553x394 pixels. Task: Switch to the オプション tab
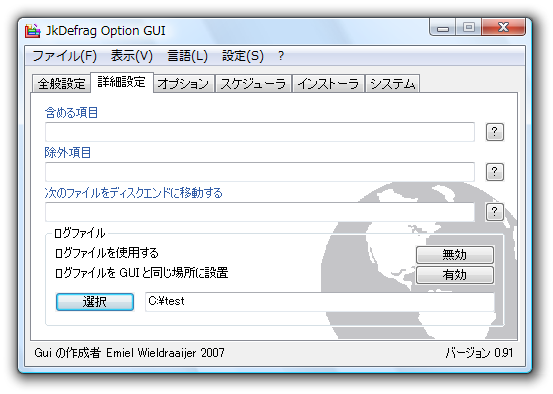point(183,84)
